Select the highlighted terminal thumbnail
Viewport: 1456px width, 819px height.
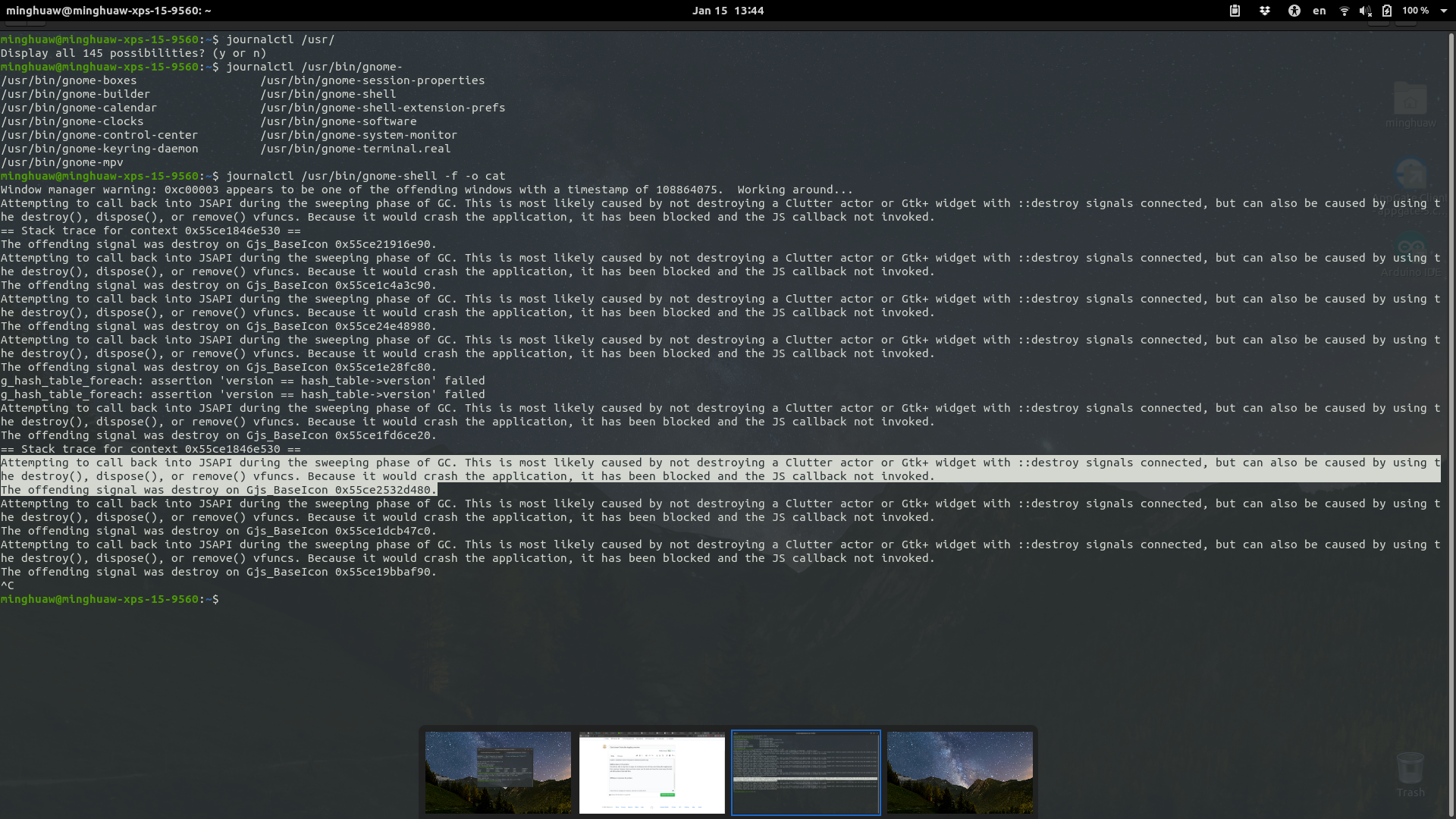pyautogui.click(x=805, y=772)
